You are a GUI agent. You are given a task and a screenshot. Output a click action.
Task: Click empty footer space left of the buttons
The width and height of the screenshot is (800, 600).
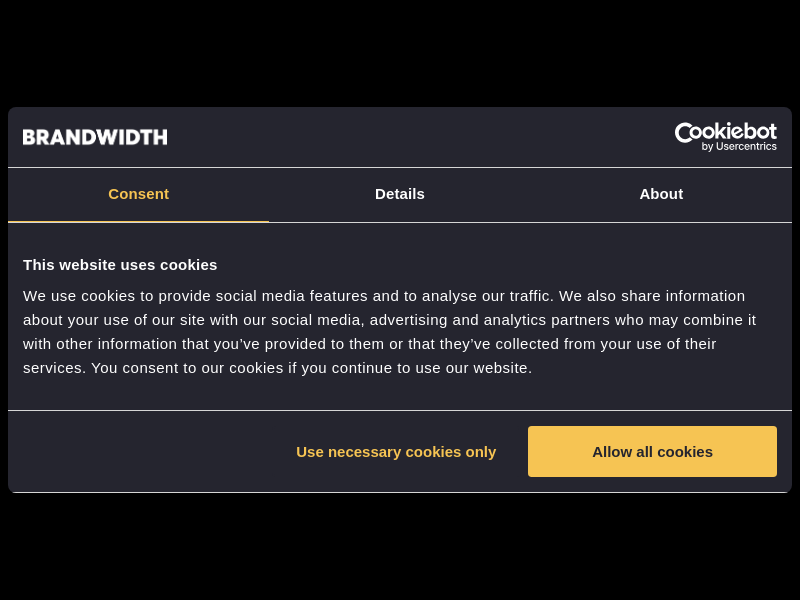[x=140, y=452]
